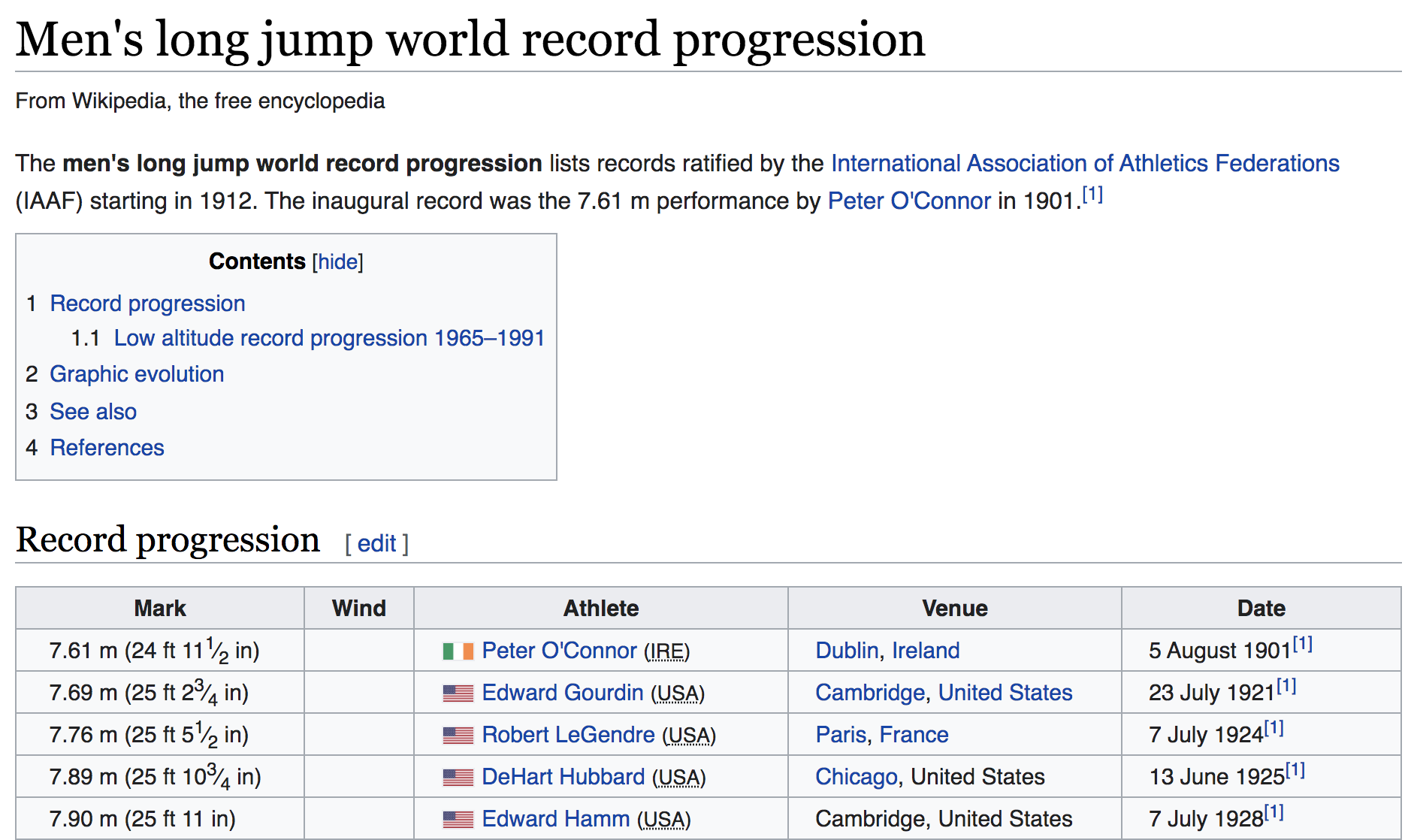Click citation [1] after 'in 1901.'
Image resolution: width=1411 pixels, height=840 pixels.
click(x=1092, y=195)
